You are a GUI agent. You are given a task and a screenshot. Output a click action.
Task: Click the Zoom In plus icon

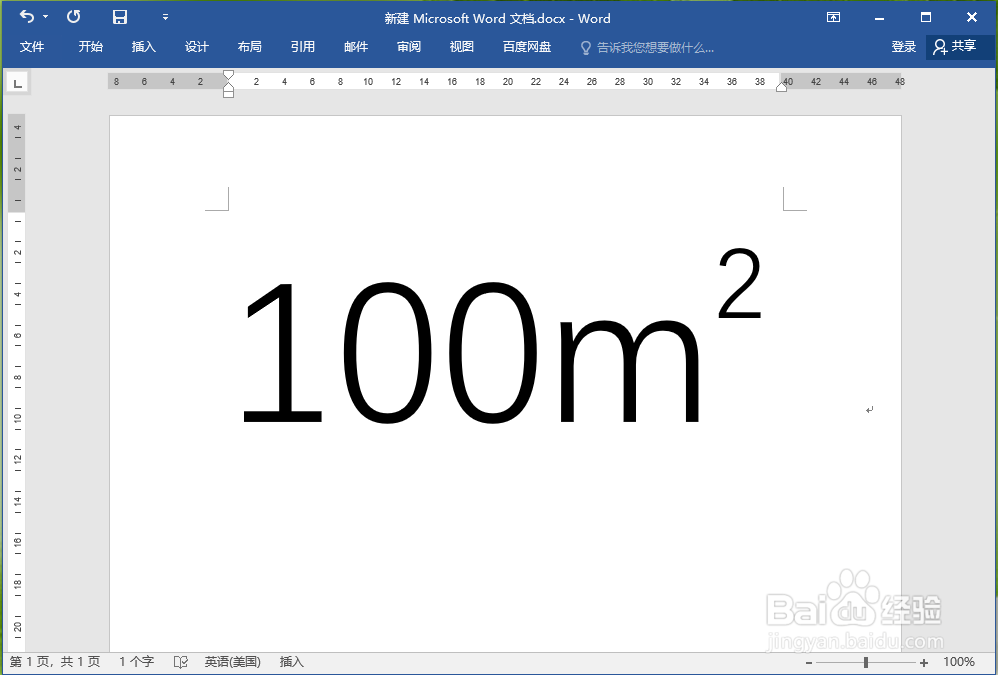[923, 661]
